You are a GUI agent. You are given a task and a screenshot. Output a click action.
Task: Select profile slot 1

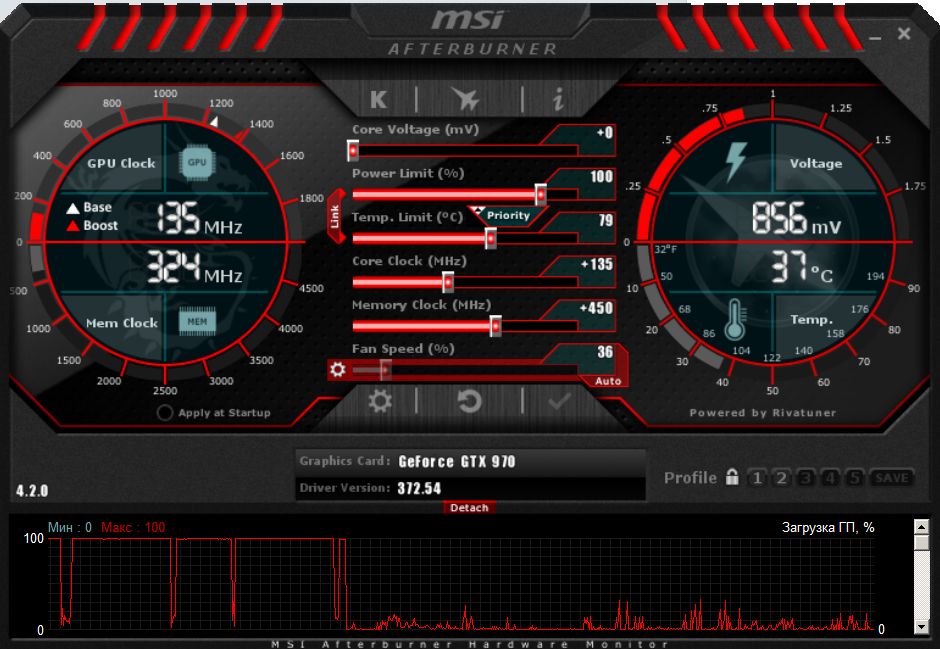tap(757, 478)
